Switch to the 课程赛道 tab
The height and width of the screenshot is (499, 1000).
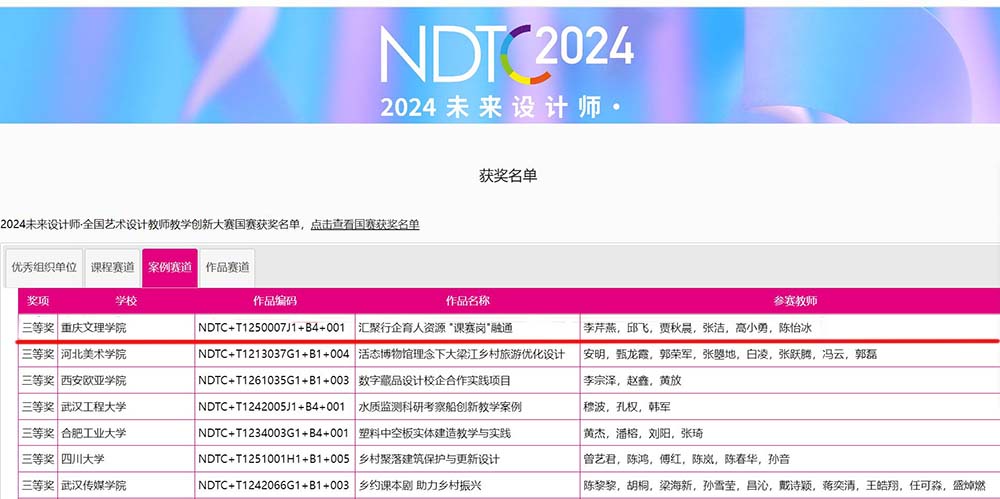coord(113,268)
